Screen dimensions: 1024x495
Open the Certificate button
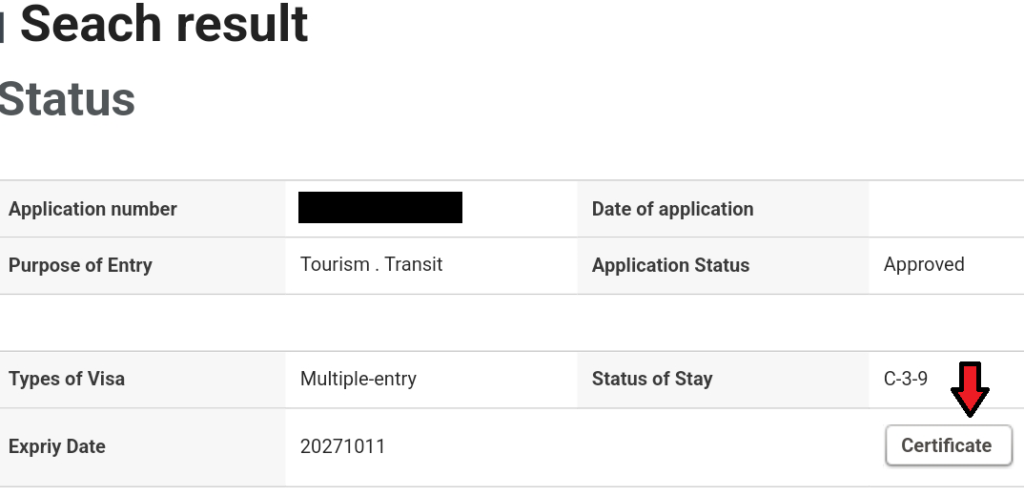coord(948,445)
